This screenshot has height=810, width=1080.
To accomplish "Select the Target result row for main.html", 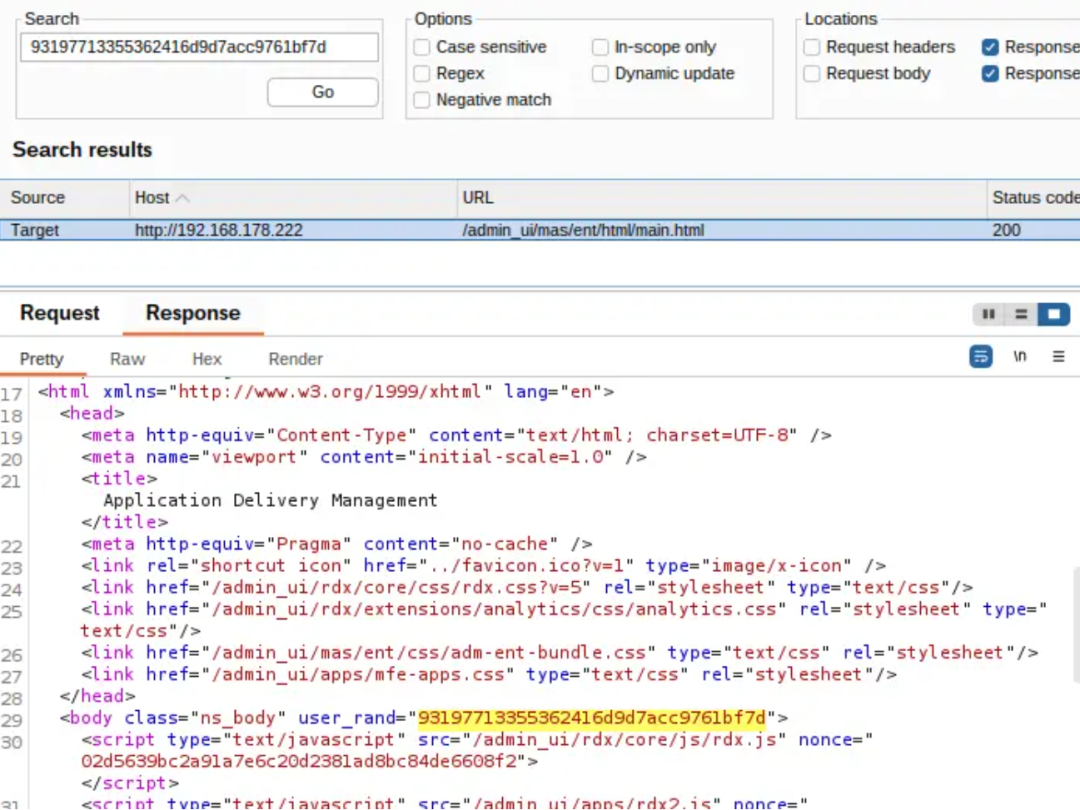I will pos(540,230).
